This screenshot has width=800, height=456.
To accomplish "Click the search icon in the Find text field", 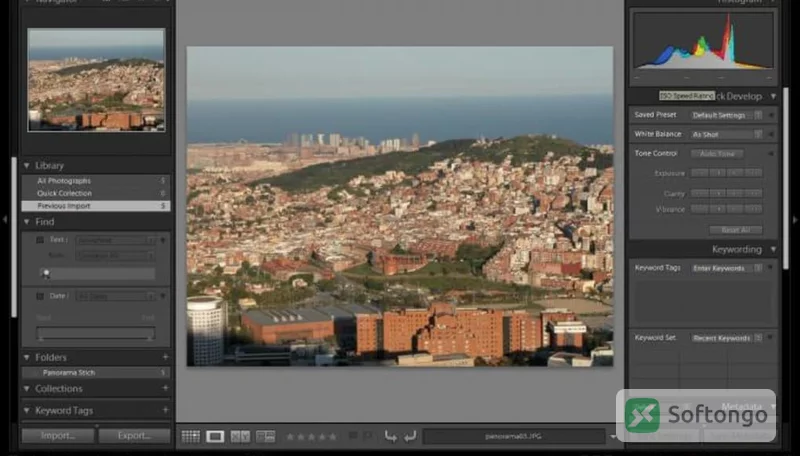I will (x=46, y=274).
